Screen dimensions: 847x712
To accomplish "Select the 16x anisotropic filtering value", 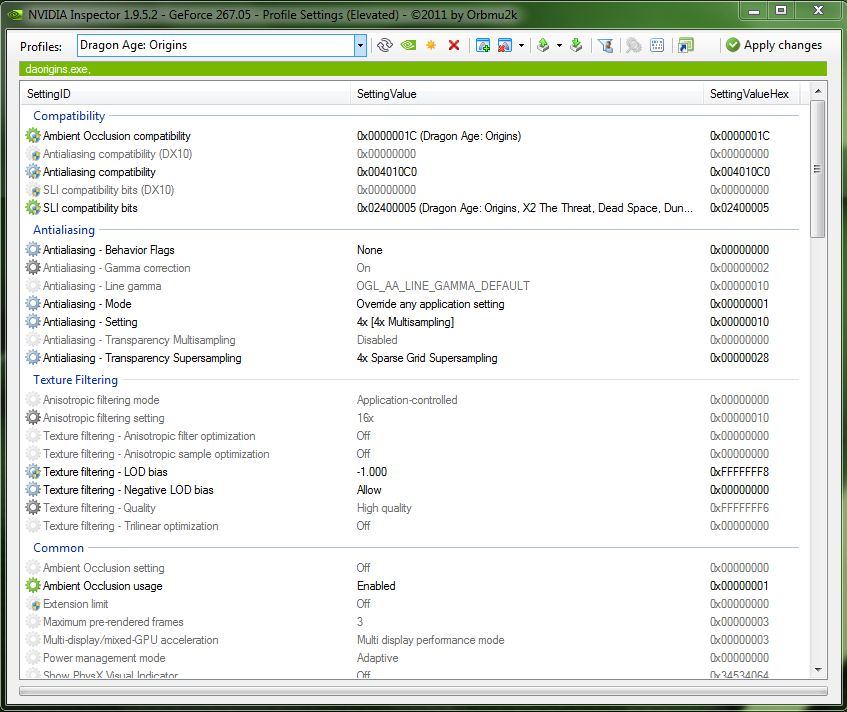I will pos(365,418).
